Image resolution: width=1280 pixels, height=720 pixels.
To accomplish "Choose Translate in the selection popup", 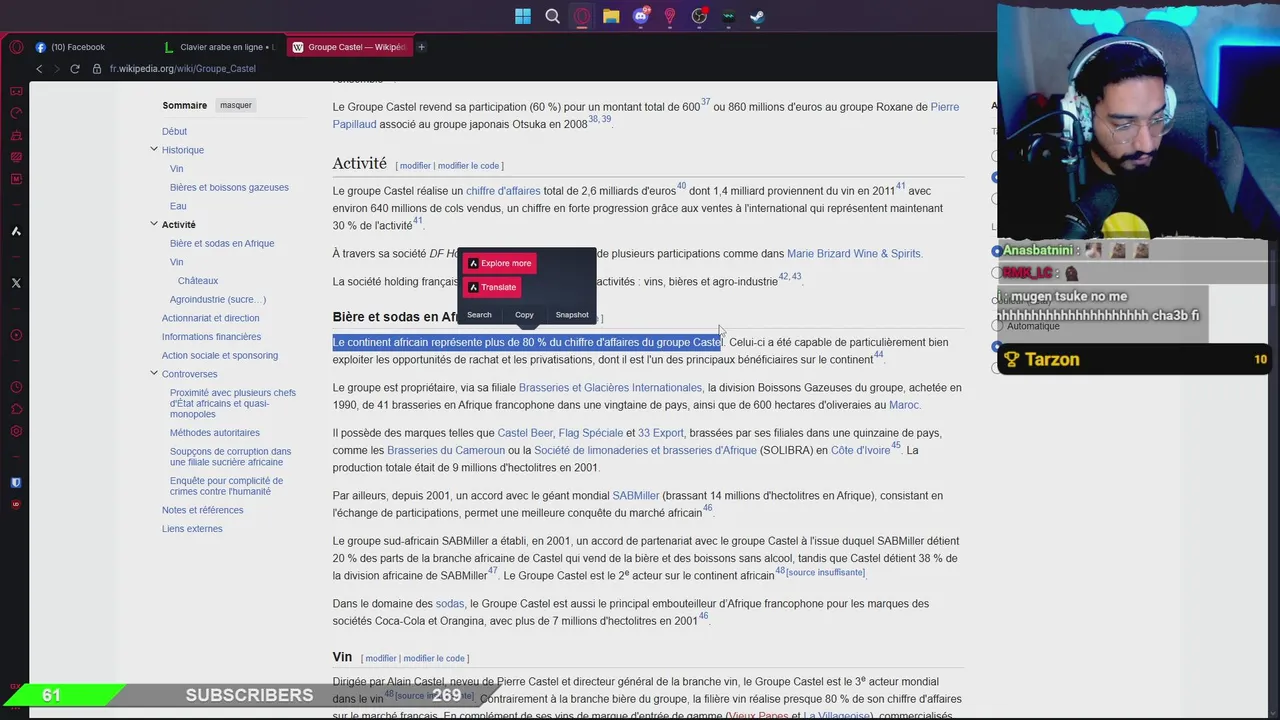I will (492, 287).
